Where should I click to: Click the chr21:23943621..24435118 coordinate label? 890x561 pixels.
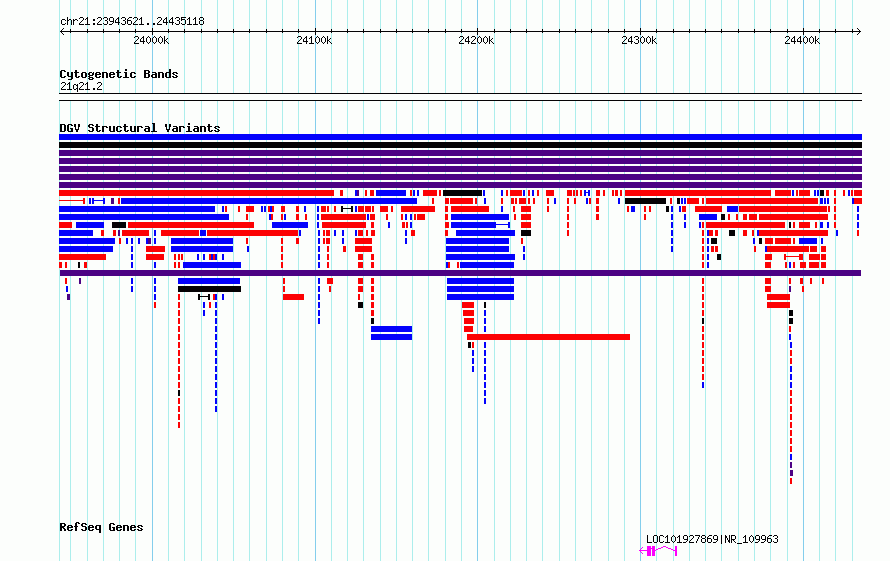tap(132, 22)
